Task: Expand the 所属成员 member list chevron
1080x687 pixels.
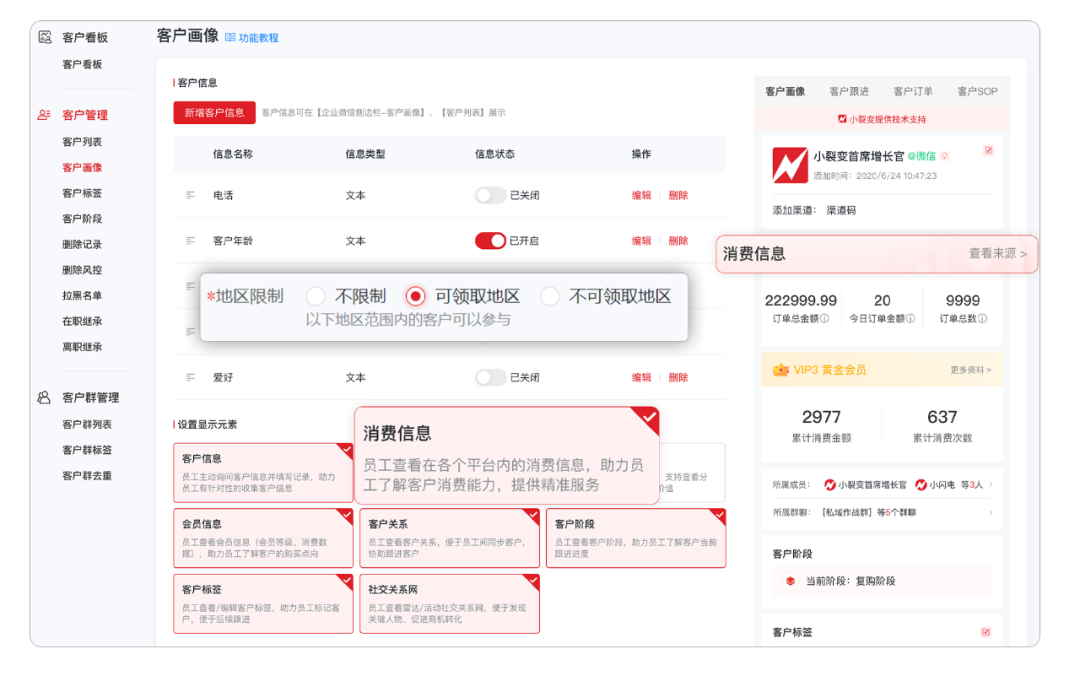Action: 990,483
